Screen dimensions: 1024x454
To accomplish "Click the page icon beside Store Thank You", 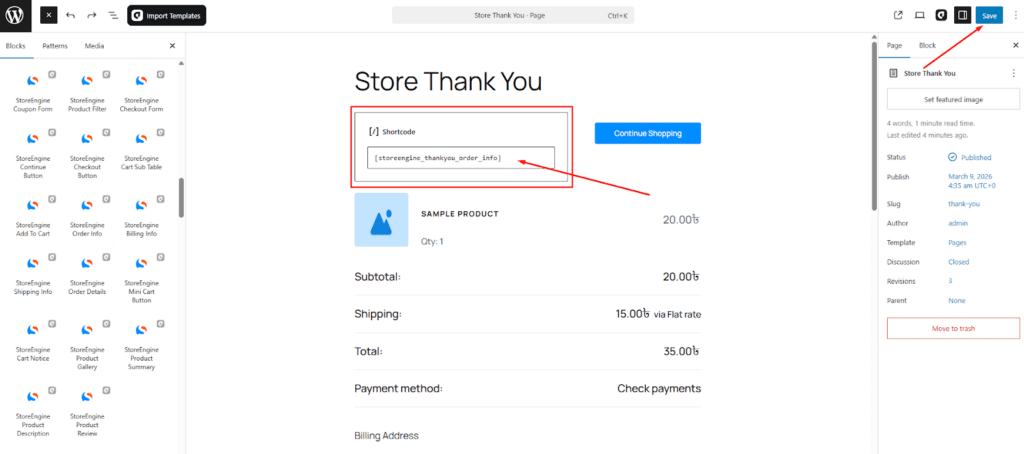I will pos(893,73).
